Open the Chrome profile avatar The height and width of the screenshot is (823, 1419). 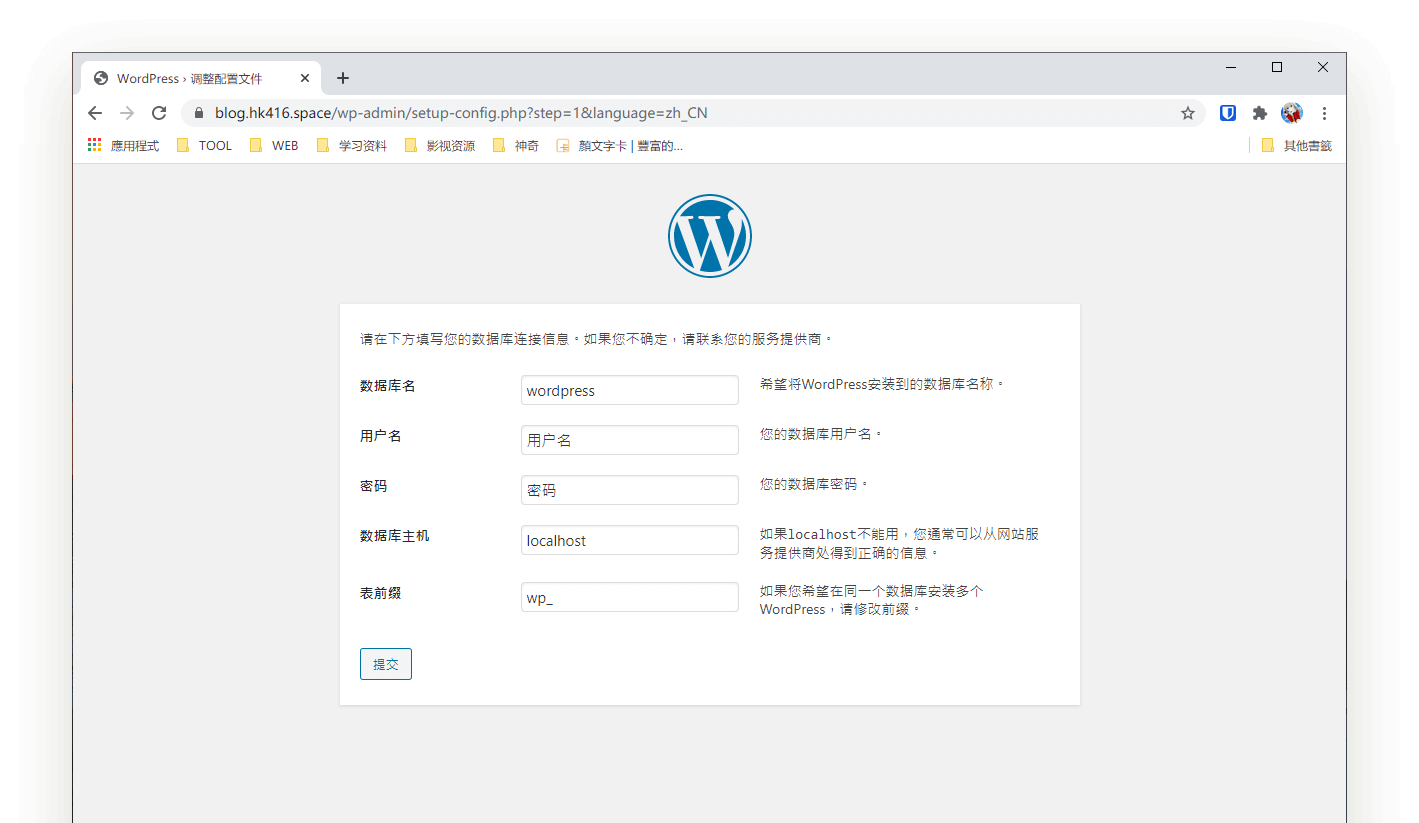(1292, 113)
